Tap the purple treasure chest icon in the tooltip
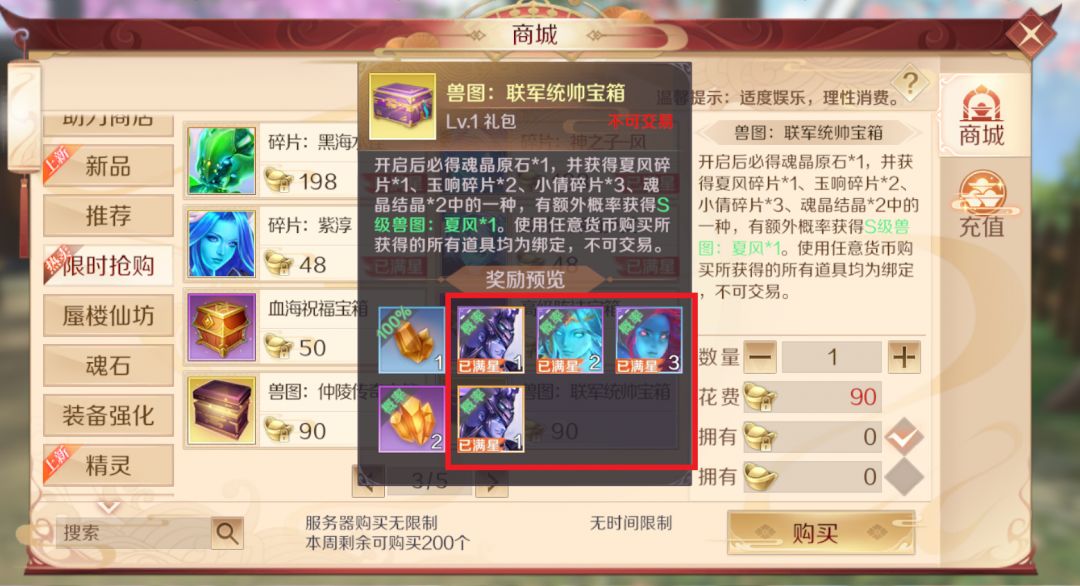The height and width of the screenshot is (586, 1080). click(x=402, y=106)
